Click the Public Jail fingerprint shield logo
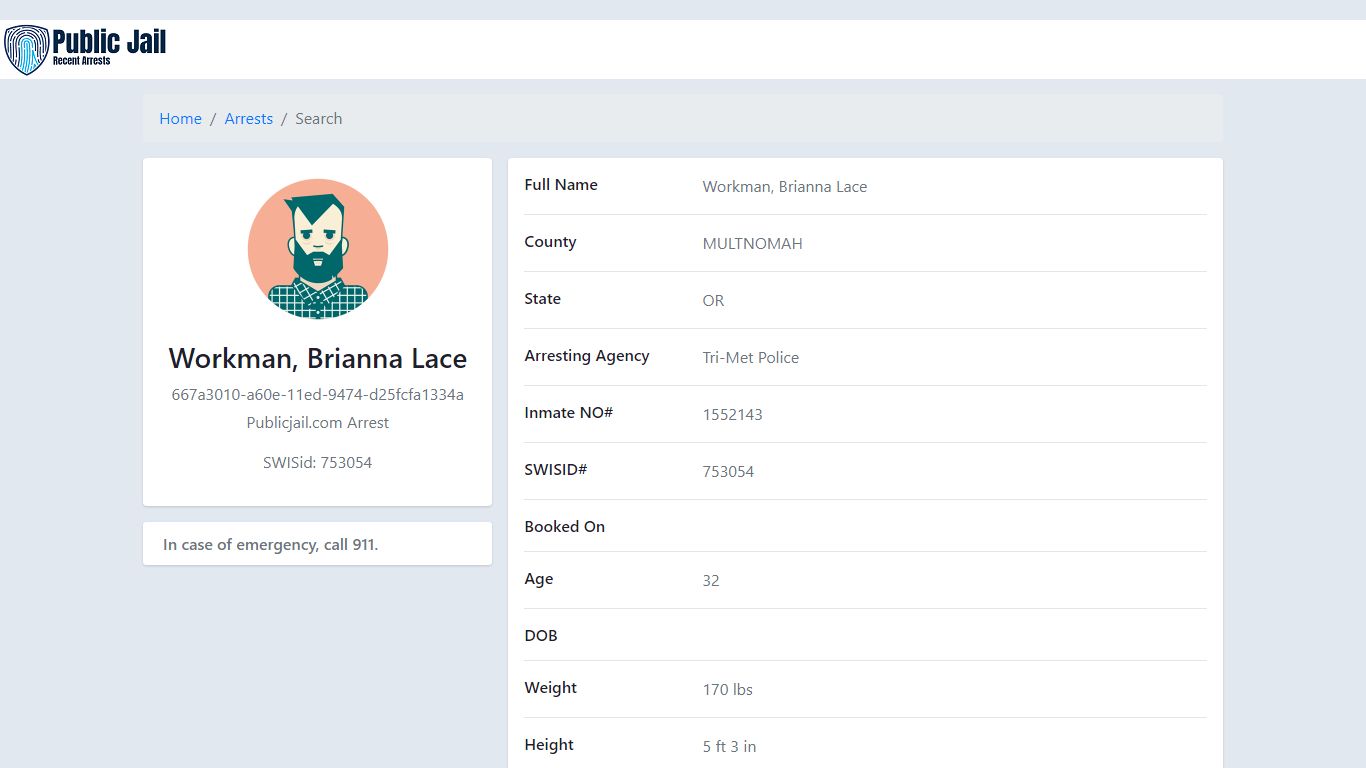Image resolution: width=1366 pixels, height=768 pixels. [26, 50]
